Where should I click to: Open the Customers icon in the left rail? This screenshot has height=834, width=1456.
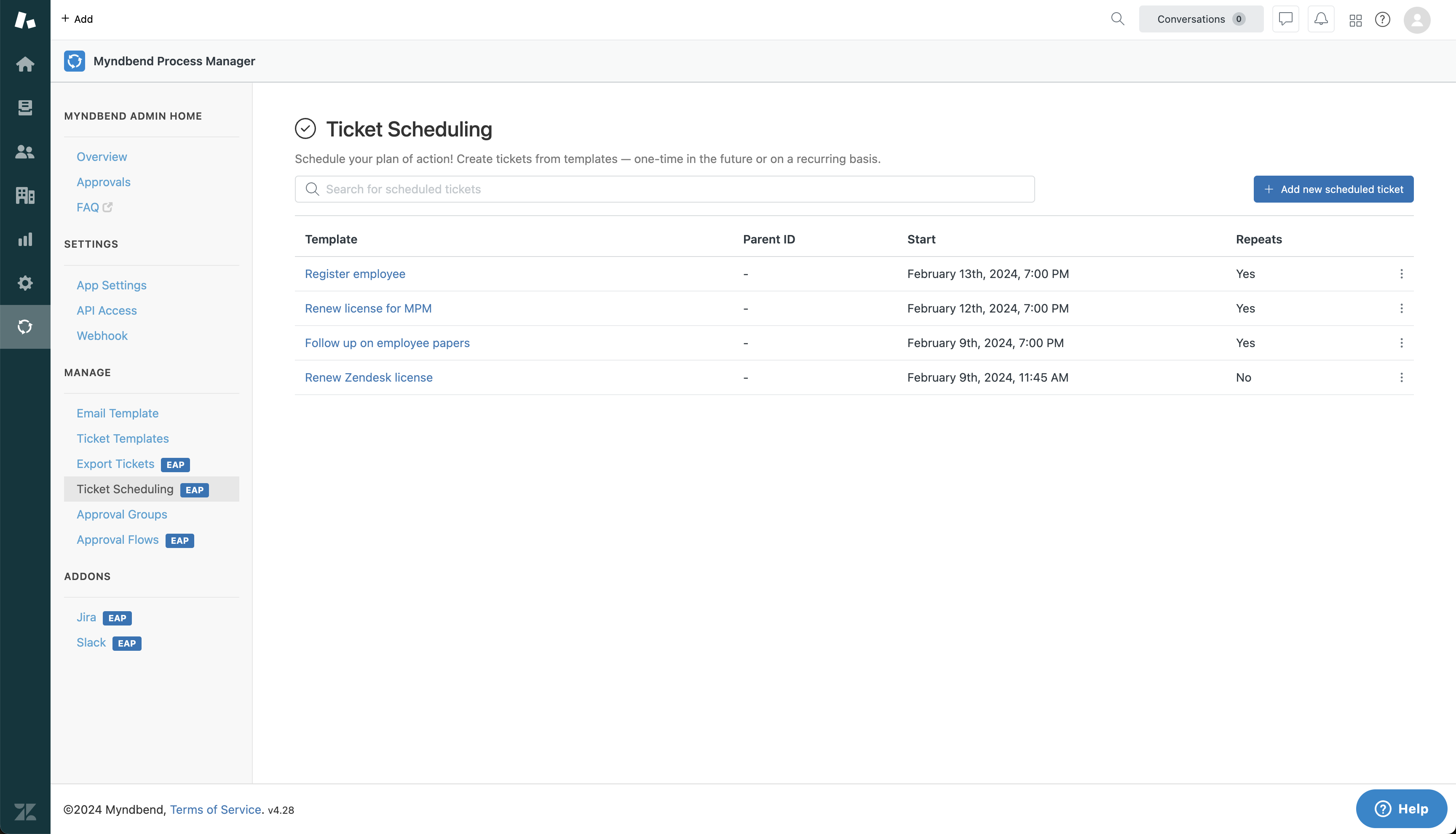(x=24, y=151)
